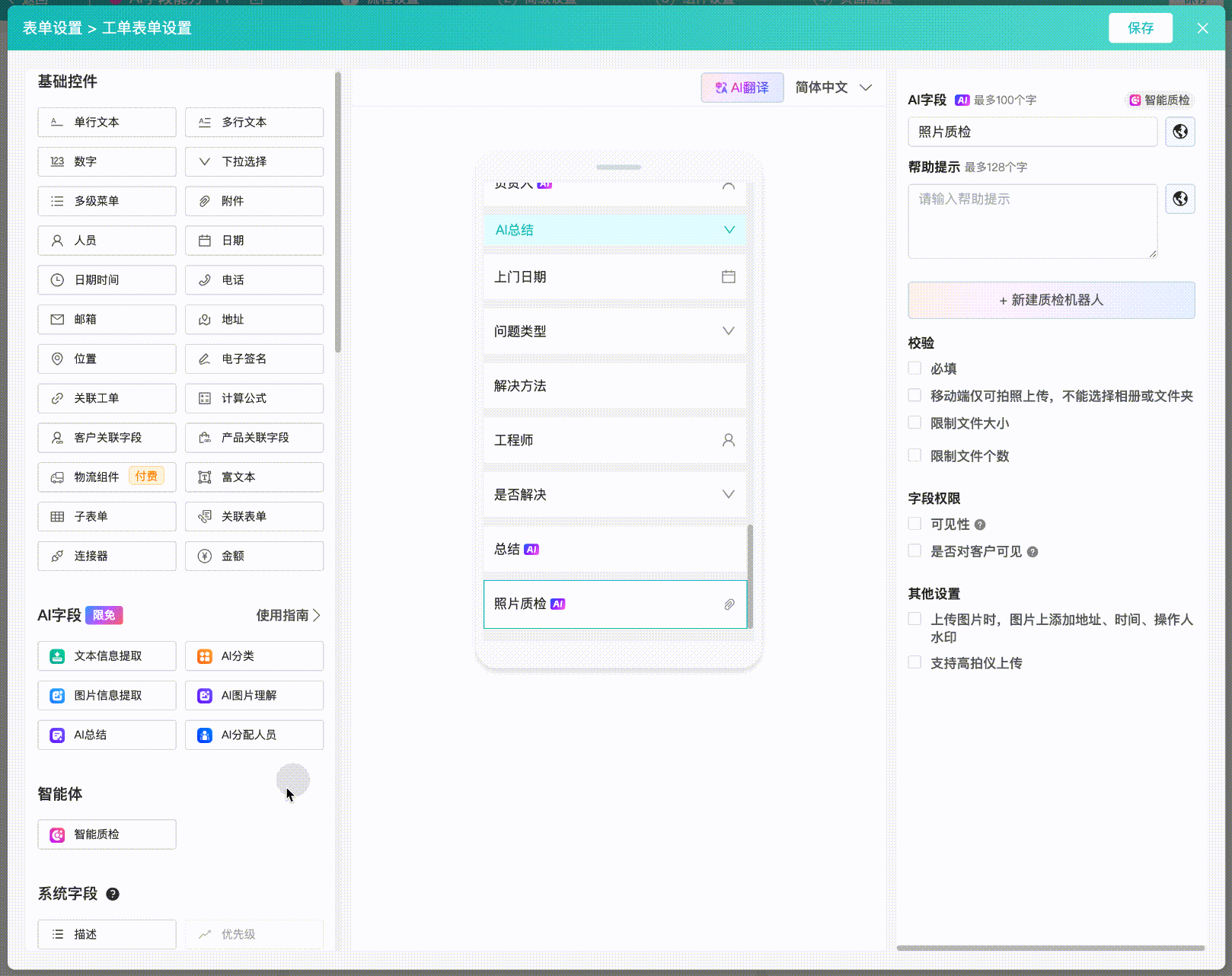Select the 下拉选择 control
The width and height of the screenshot is (1232, 976).
[x=254, y=161]
